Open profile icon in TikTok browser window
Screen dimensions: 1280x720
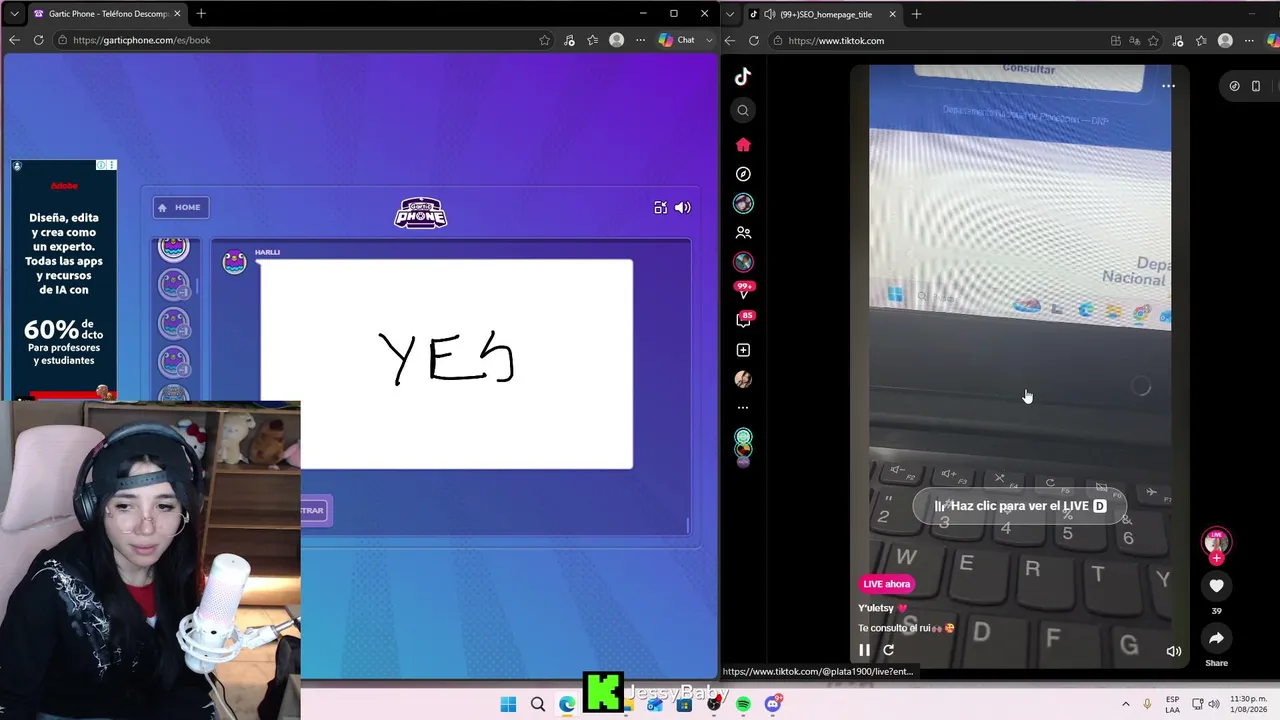[1225, 41]
